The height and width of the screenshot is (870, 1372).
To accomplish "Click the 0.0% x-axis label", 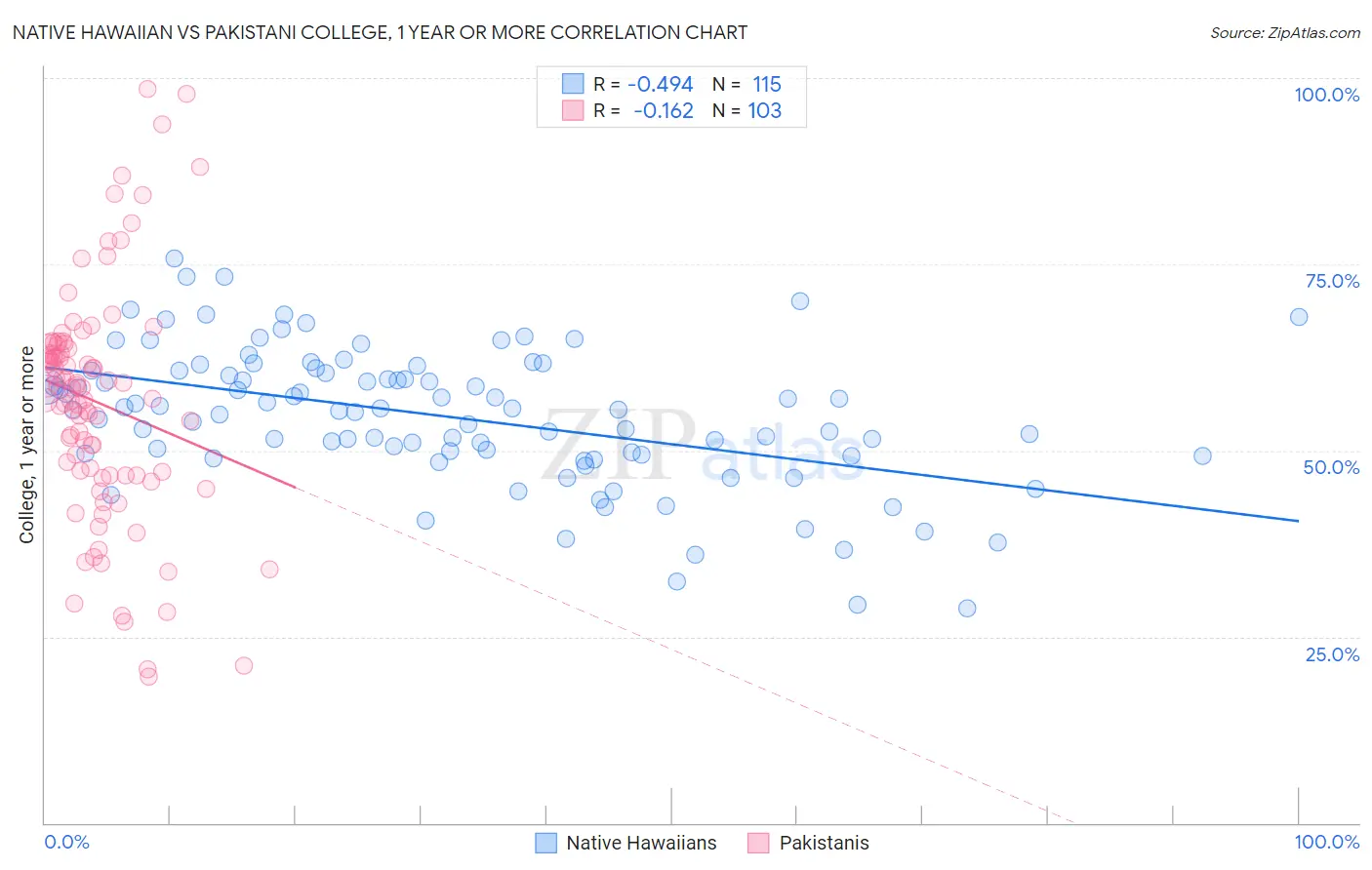I will click(x=66, y=842).
